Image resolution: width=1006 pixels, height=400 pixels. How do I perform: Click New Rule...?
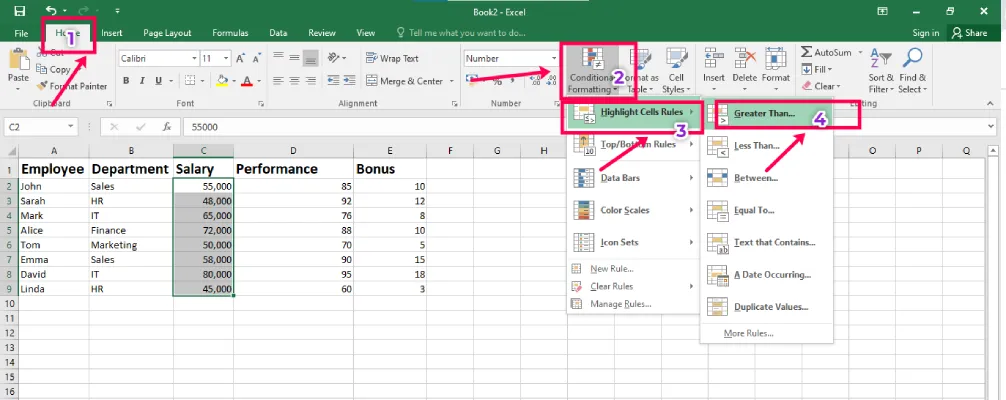pyautogui.click(x=612, y=269)
